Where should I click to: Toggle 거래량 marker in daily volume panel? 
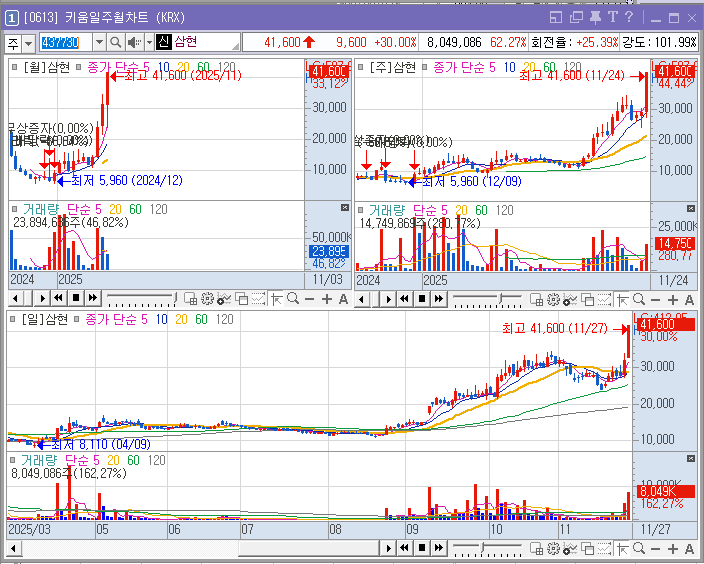[x=13, y=460]
